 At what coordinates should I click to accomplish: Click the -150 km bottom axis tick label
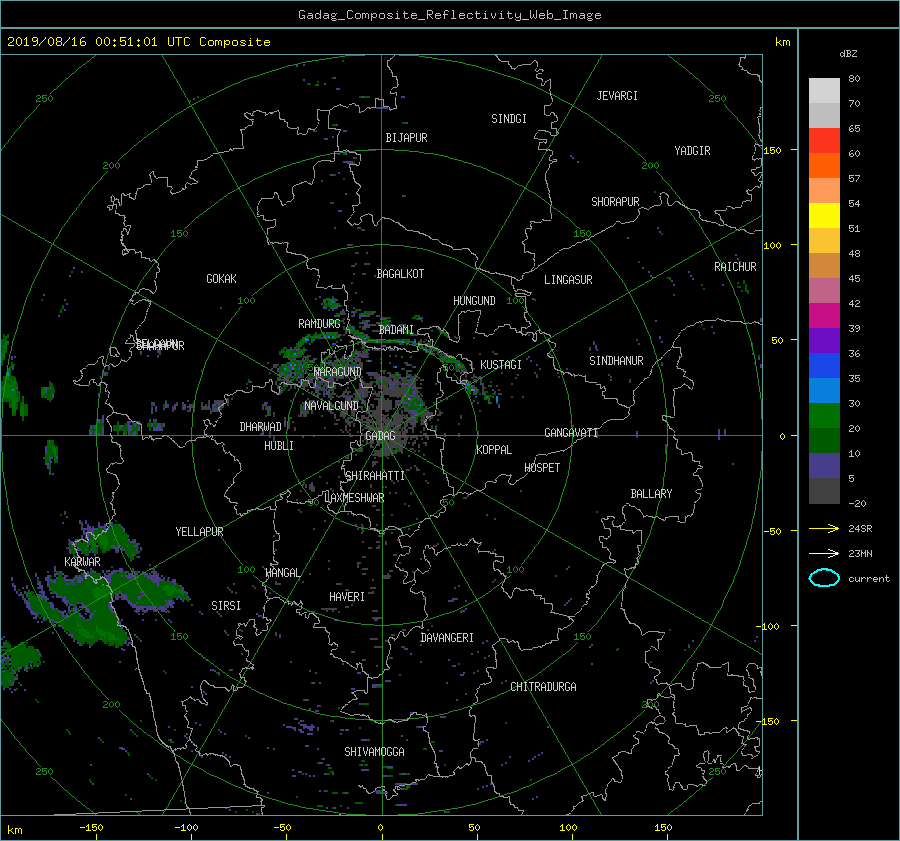[x=91, y=828]
